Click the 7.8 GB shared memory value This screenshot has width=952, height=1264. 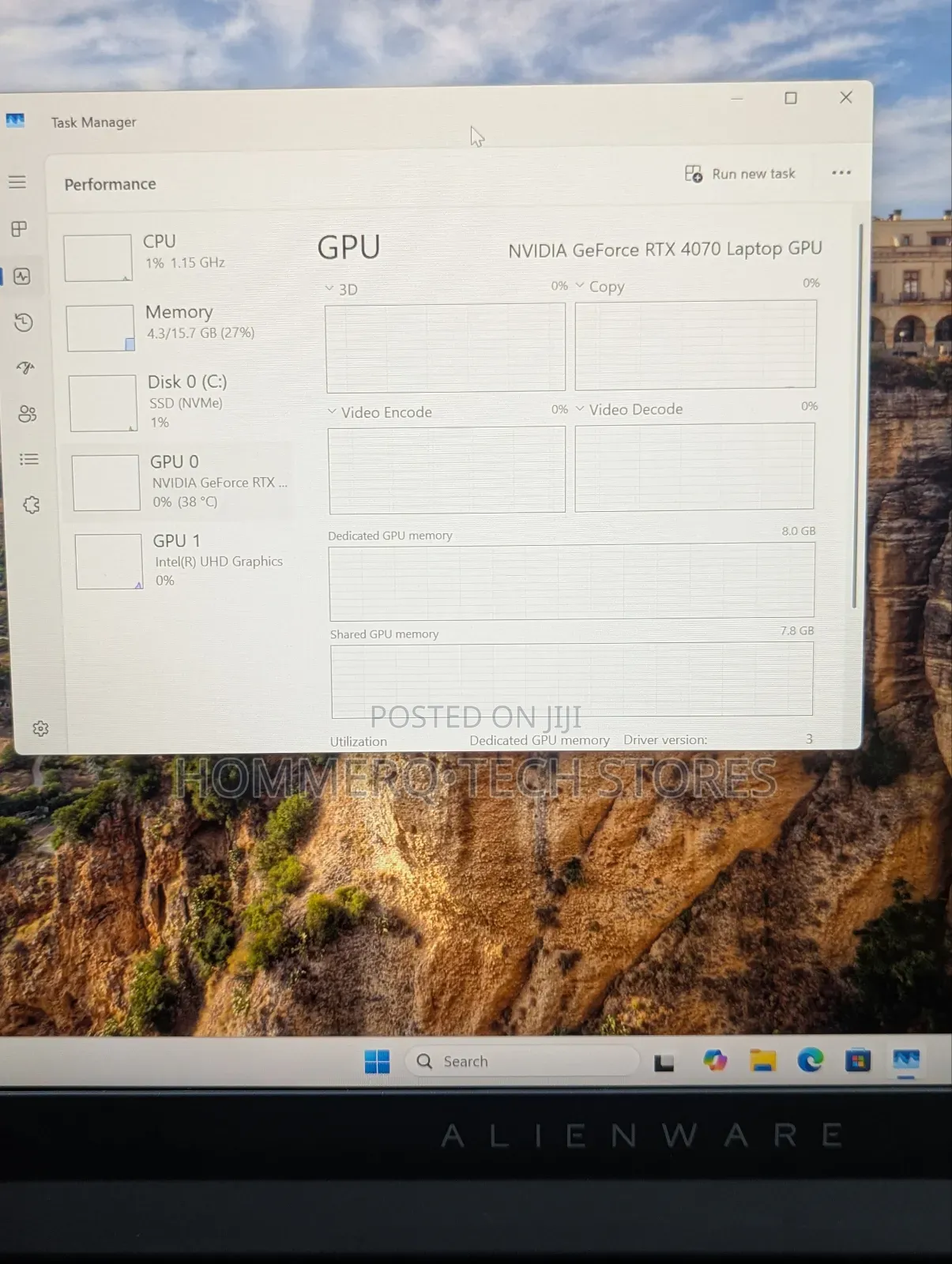pos(797,630)
